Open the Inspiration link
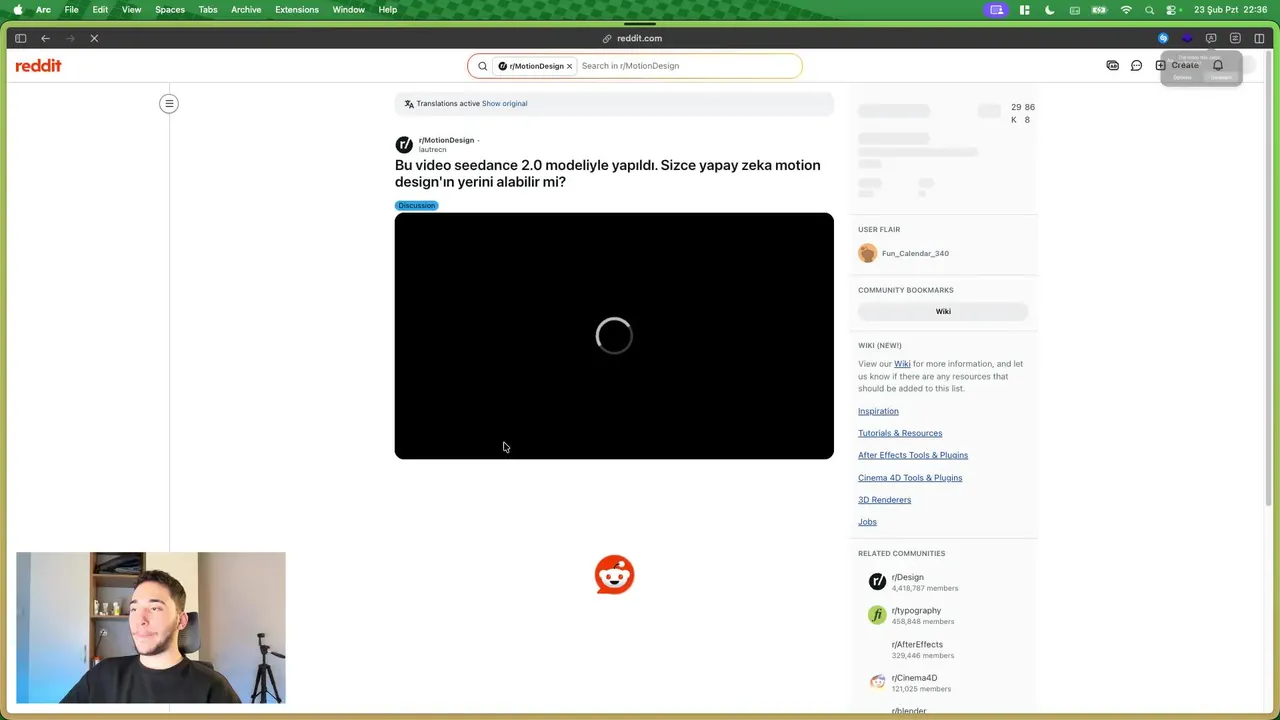This screenshot has width=1280, height=720. [878, 411]
